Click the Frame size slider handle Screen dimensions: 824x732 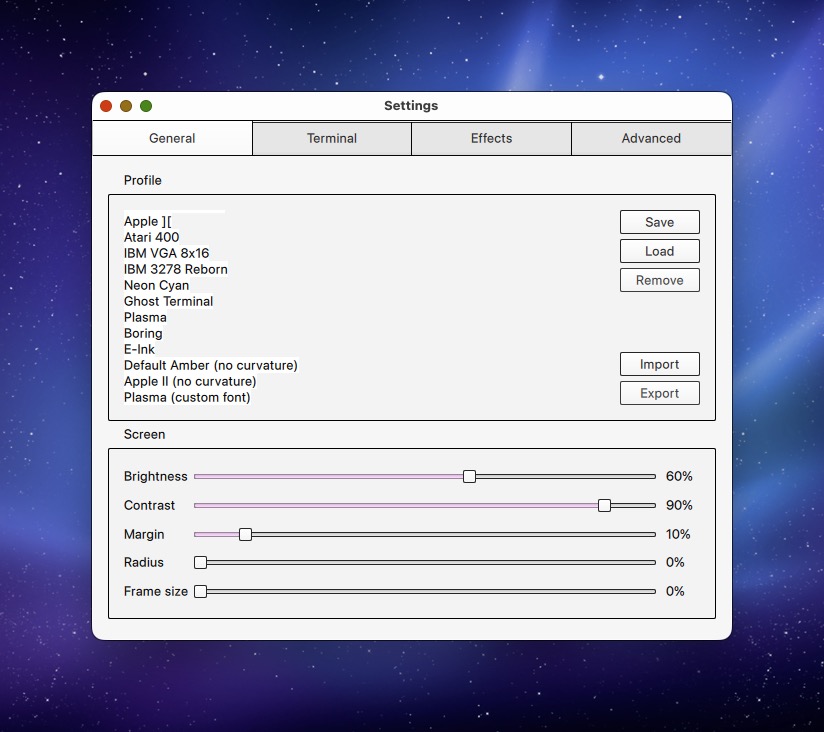200,591
